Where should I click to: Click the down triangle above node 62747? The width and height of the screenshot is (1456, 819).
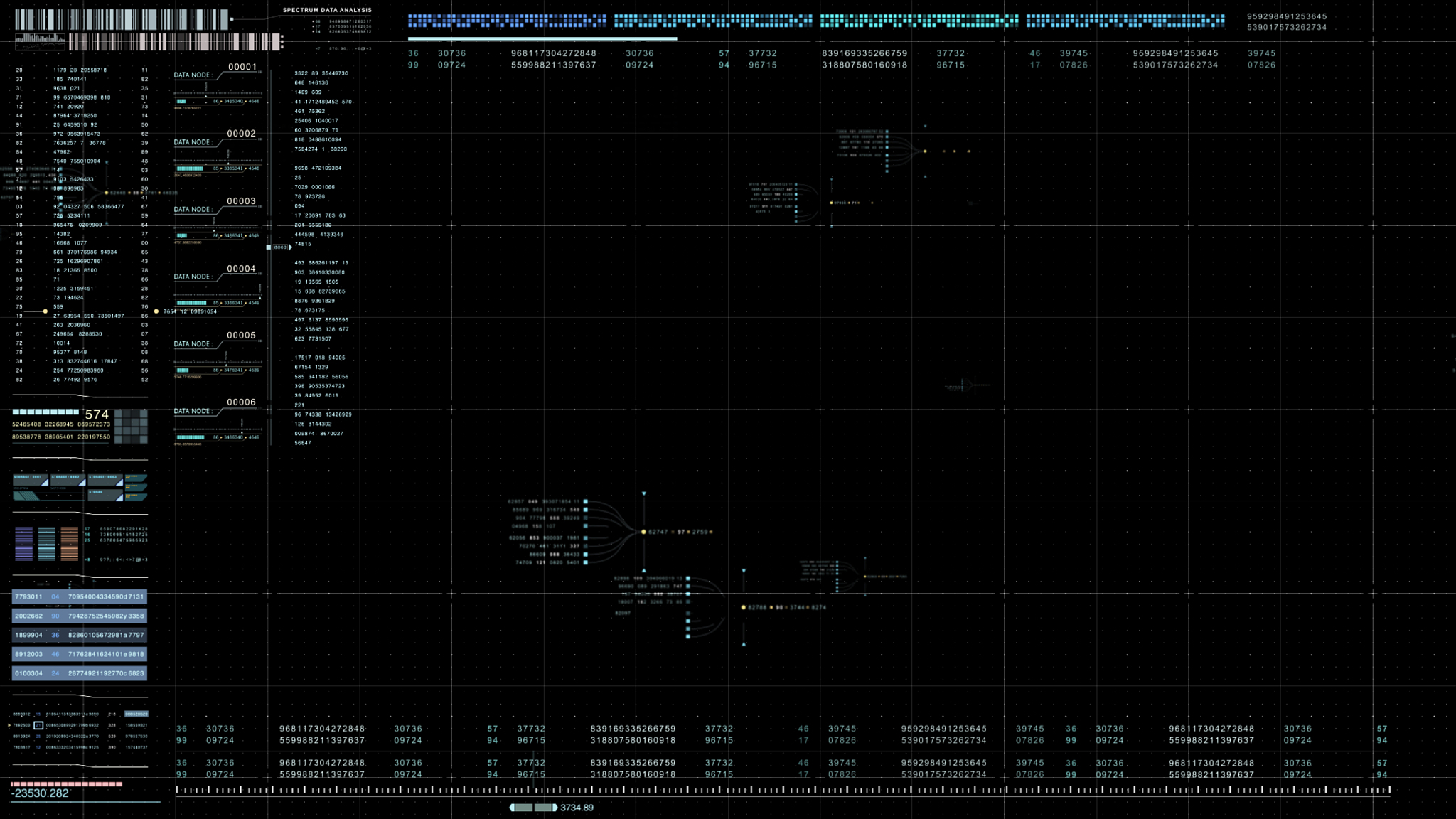(x=643, y=493)
